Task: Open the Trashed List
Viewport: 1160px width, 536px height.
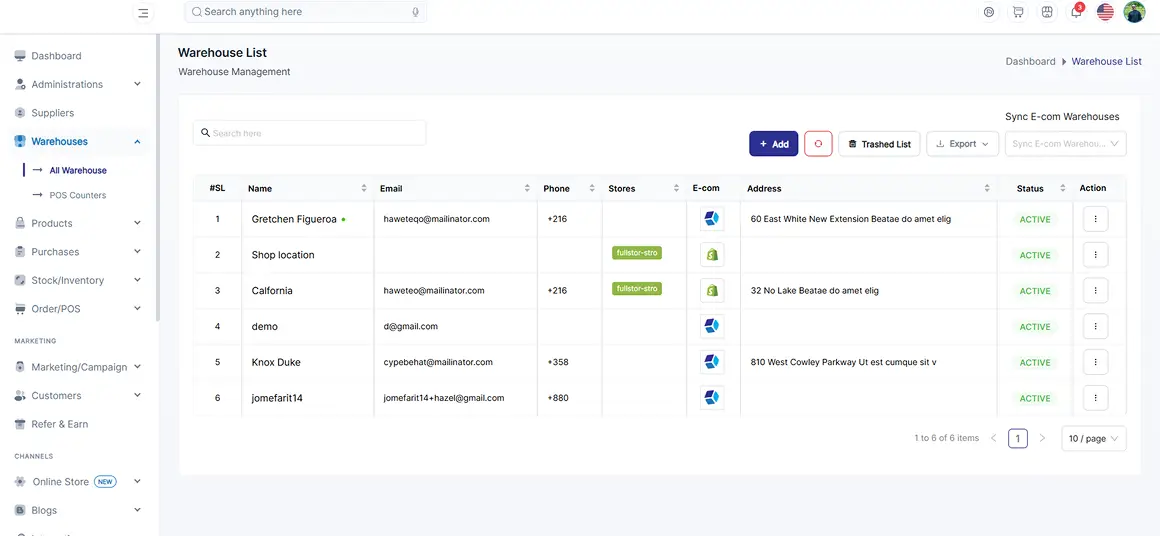Action: click(879, 143)
